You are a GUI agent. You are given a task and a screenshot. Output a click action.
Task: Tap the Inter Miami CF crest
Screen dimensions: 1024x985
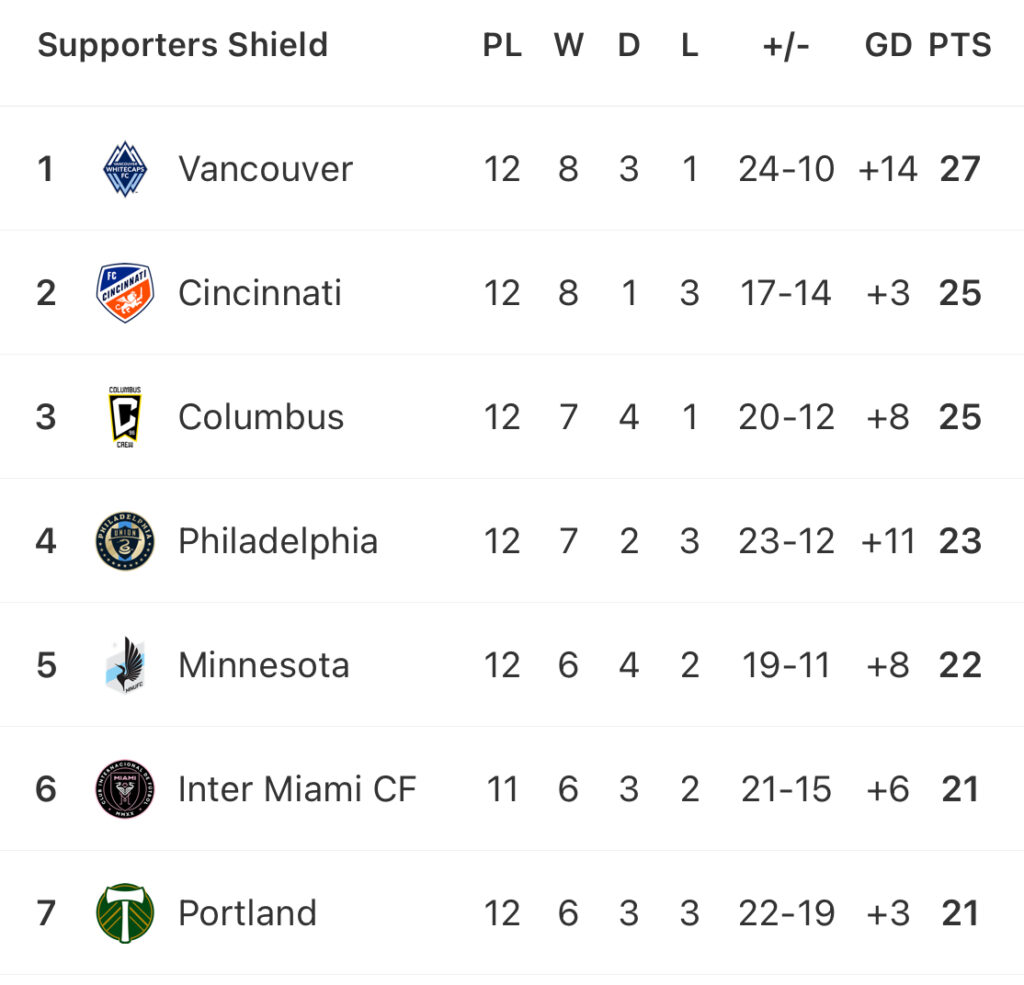pos(125,789)
